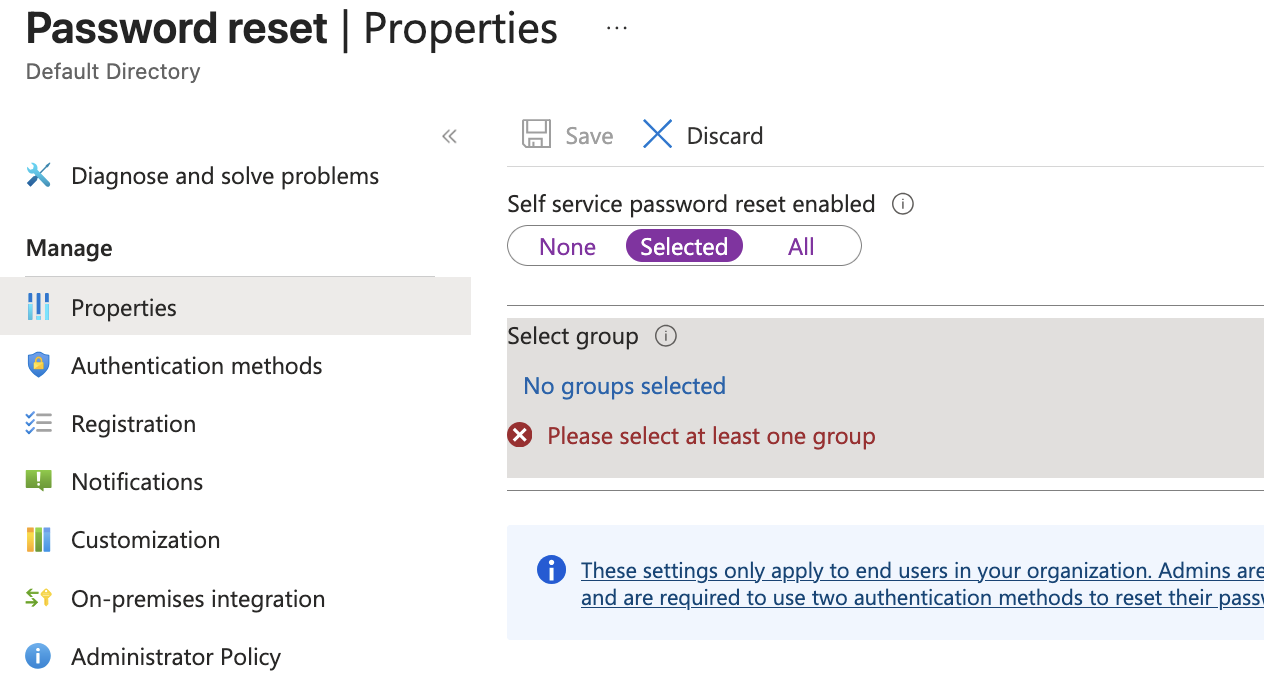Open Administrator Policy

tap(176, 657)
